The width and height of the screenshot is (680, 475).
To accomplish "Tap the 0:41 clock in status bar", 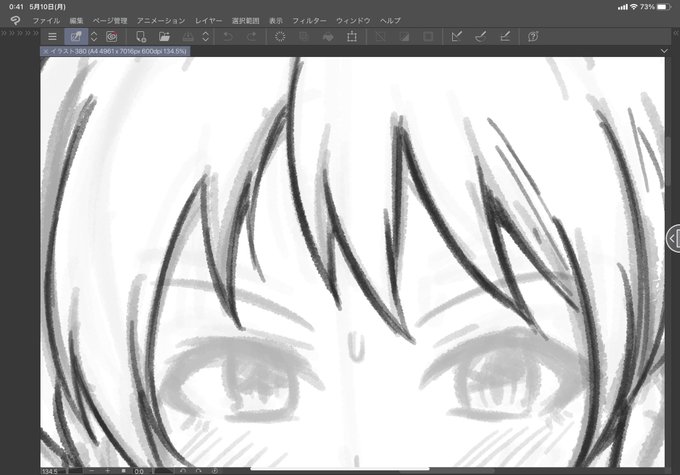I will coord(16,7).
